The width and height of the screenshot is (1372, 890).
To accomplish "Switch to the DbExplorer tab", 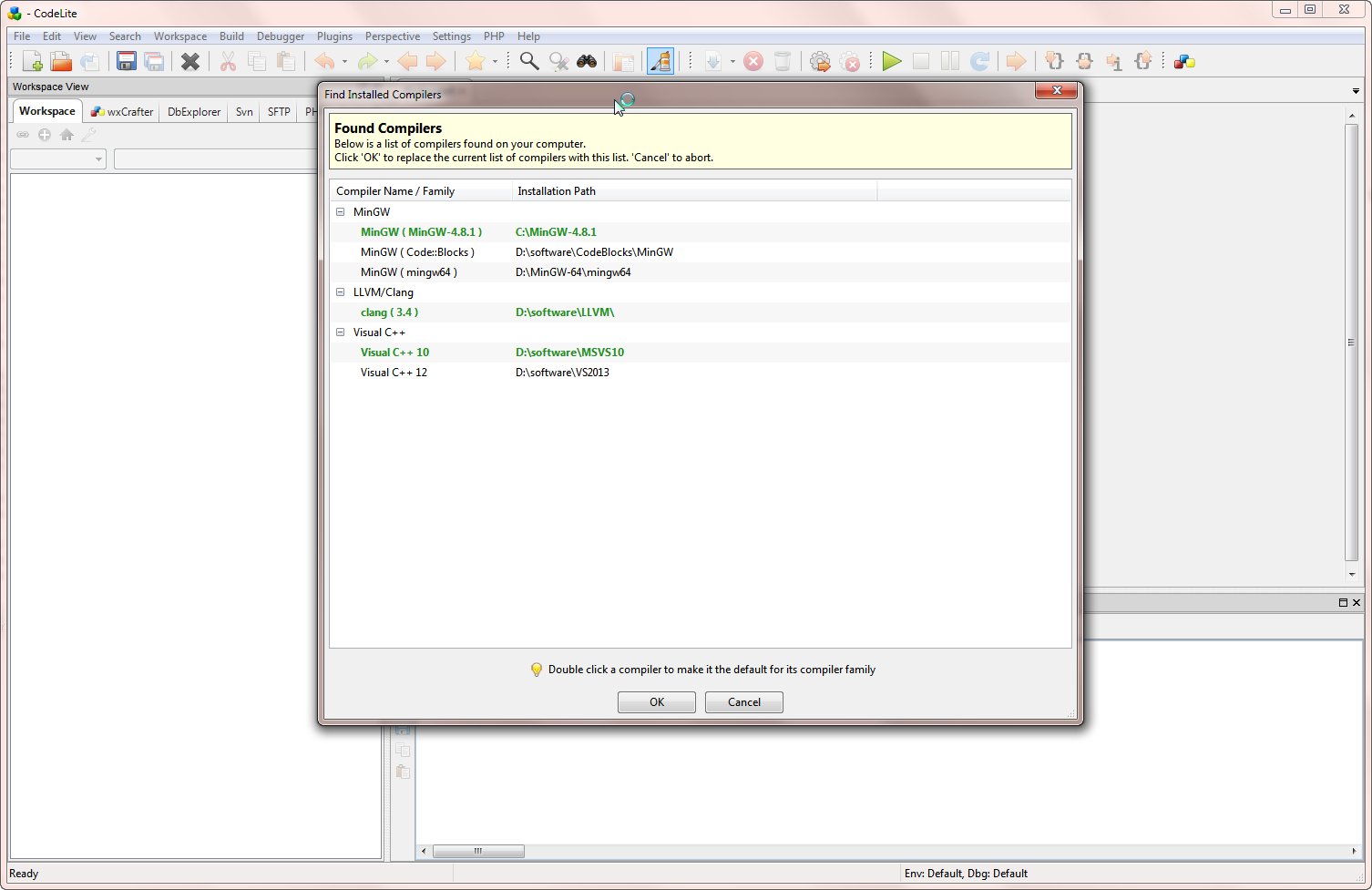I will coord(194,112).
